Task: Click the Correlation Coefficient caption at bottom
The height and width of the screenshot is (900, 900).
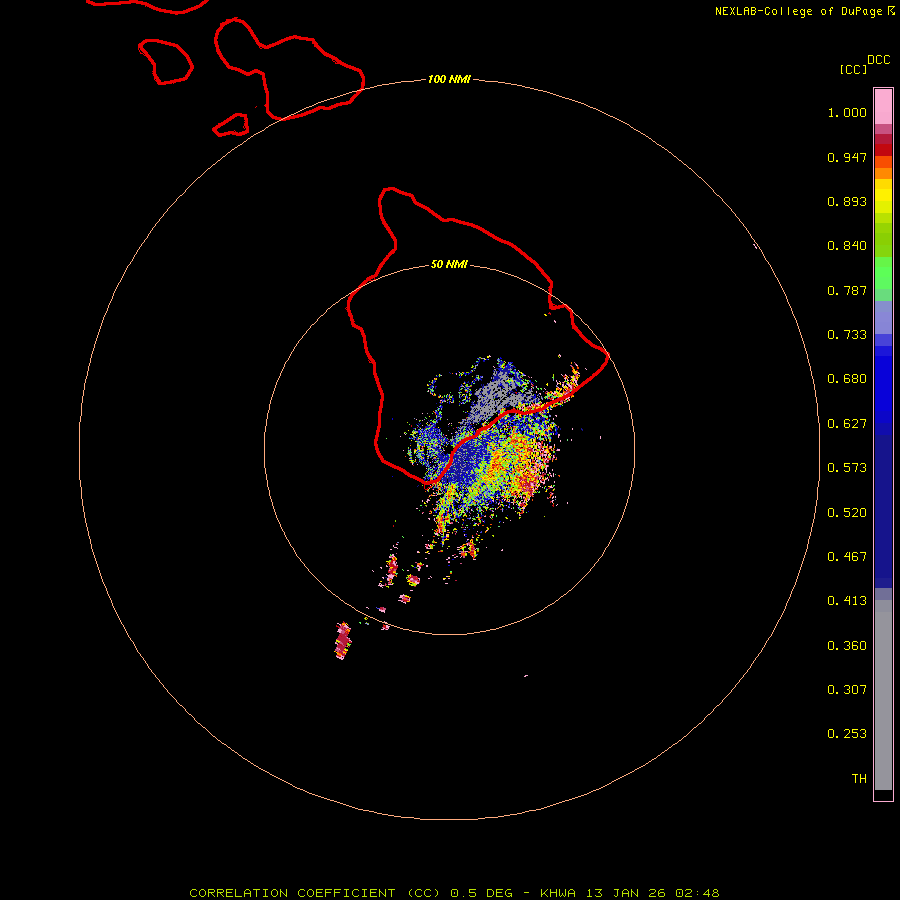Action: click(x=454, y=893)
